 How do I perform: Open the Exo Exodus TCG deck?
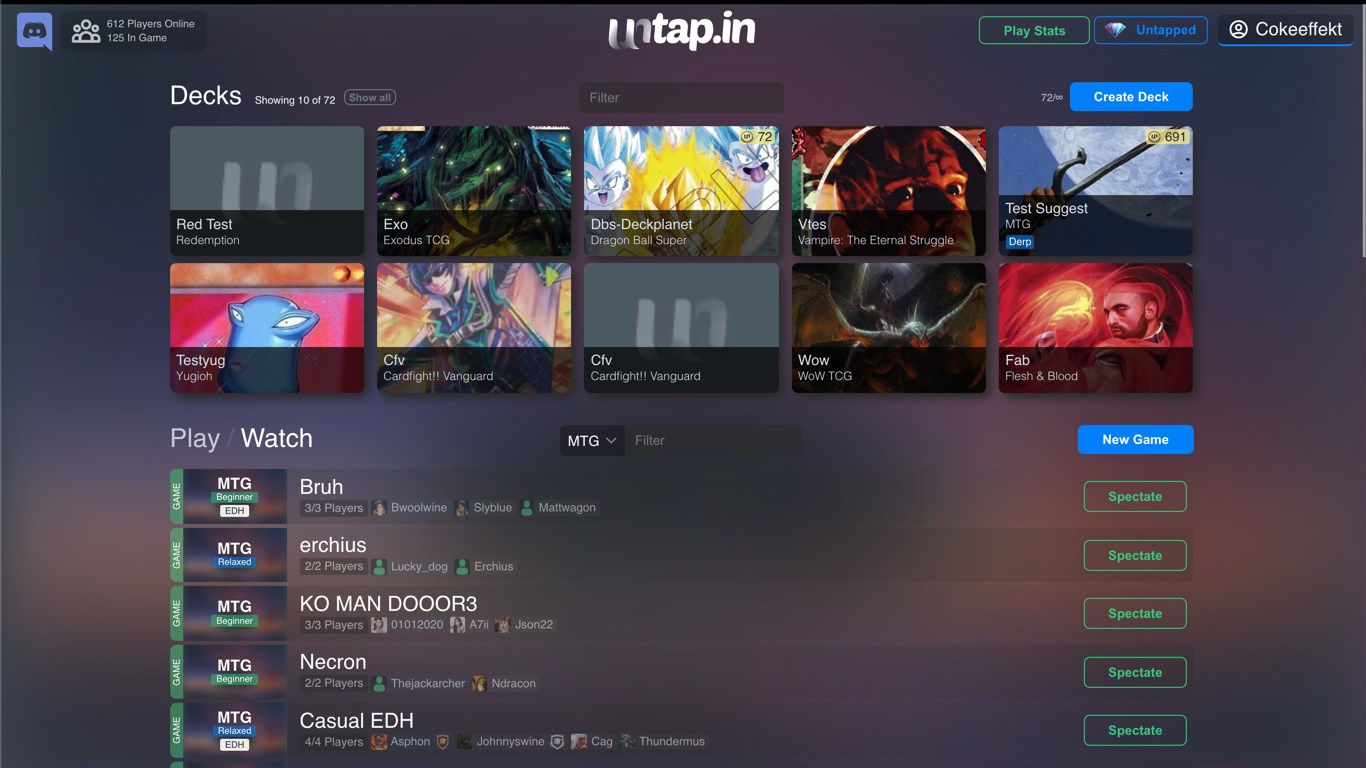click(x=474, y=190)
